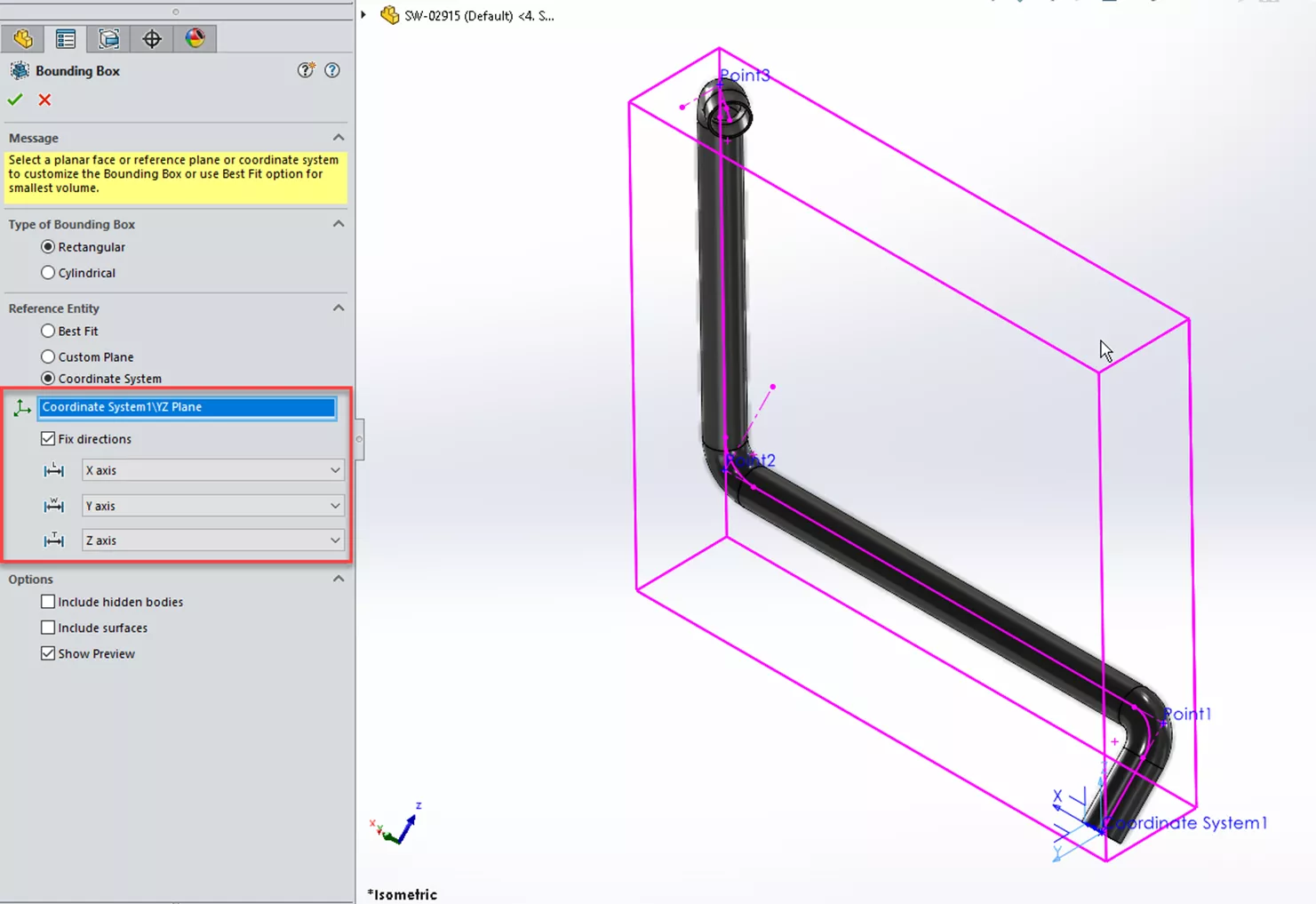Turn off Show Preview checkbox
This screenshot has width=1316, height=904.
(x=48, y=653)
